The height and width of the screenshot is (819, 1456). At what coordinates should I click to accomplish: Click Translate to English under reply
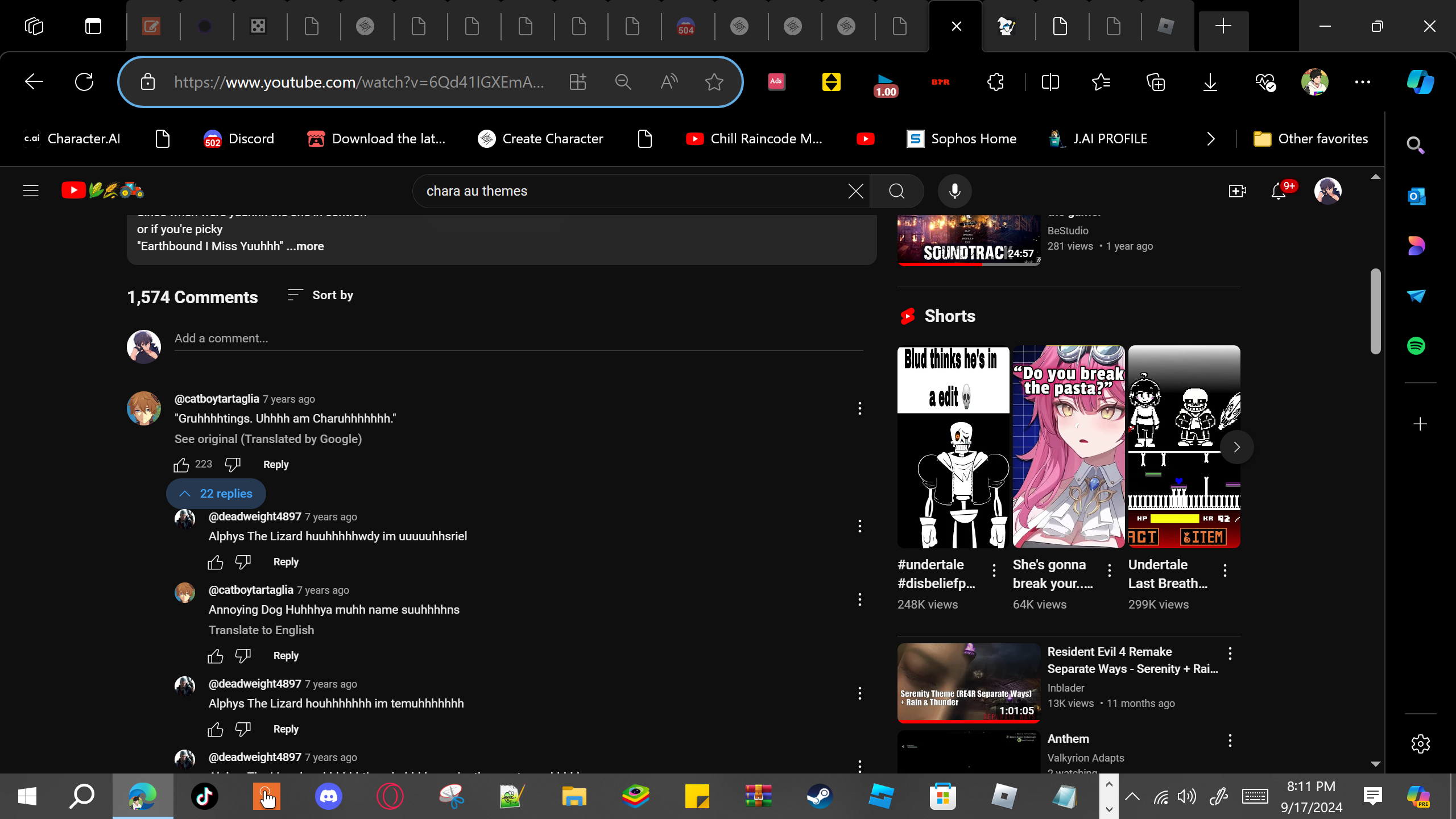(x=261, y=630)
